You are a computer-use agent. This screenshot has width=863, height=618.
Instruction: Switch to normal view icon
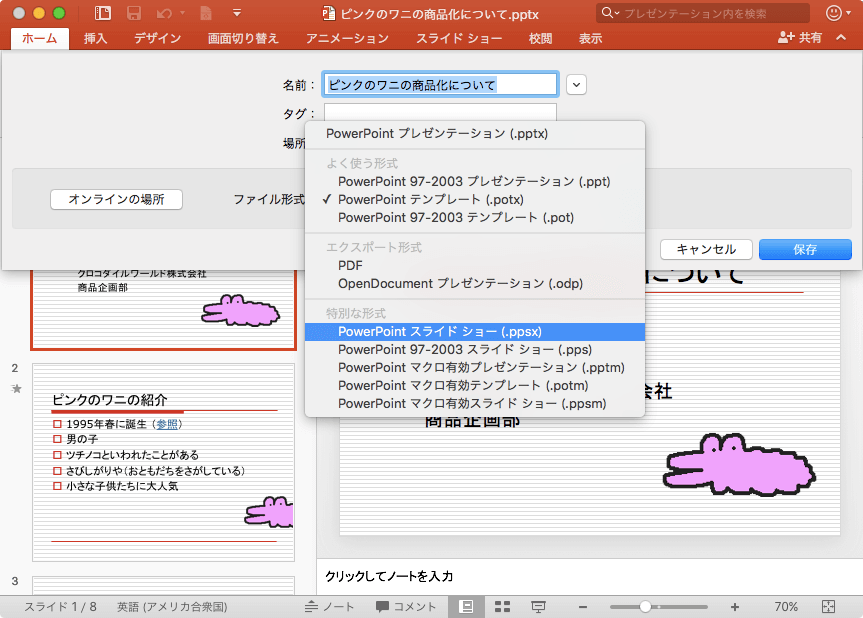(x=466, y=606)
